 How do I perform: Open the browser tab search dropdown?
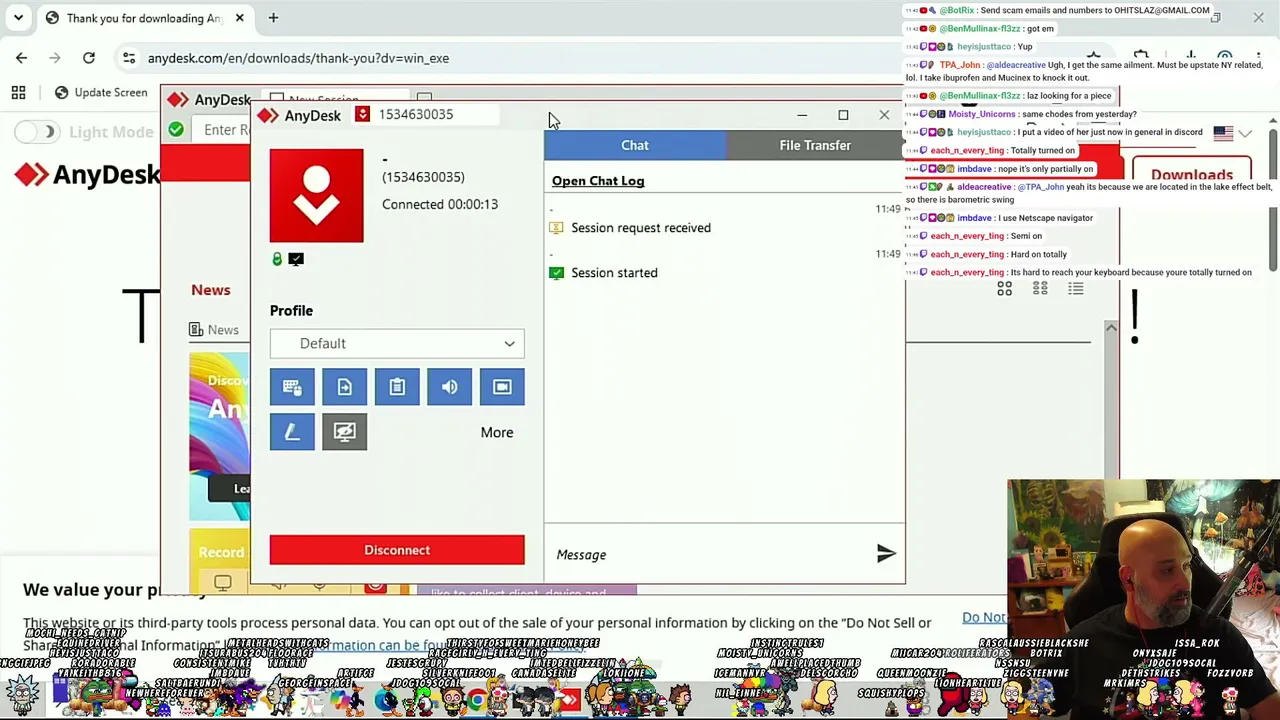click(18, 18)
